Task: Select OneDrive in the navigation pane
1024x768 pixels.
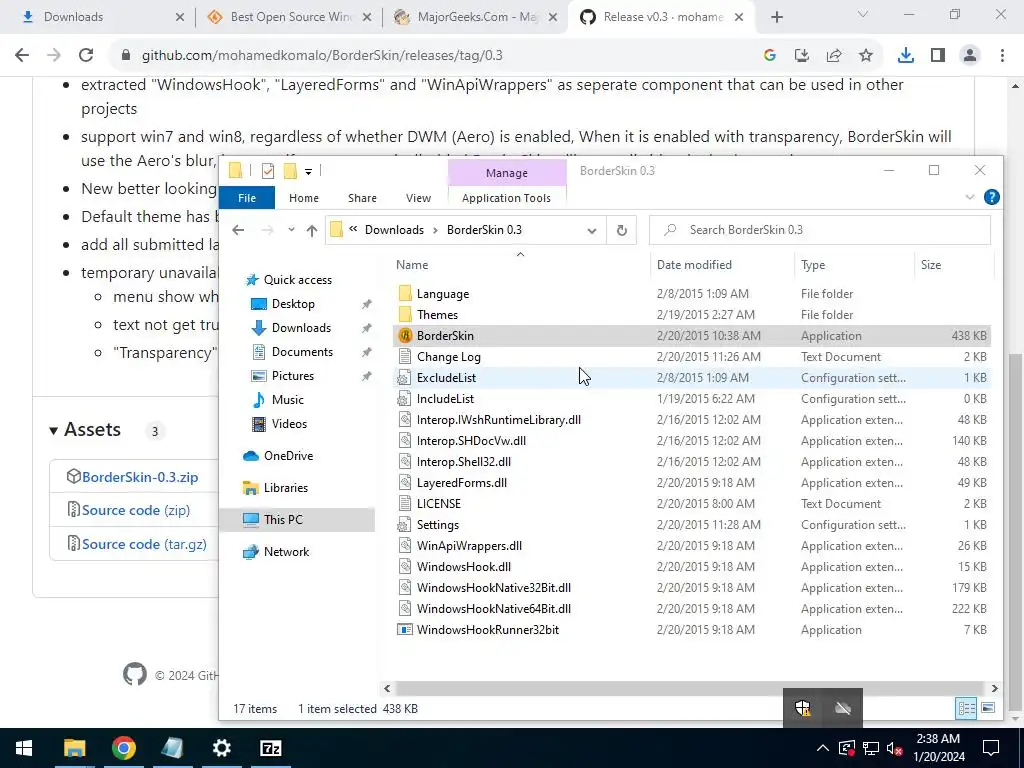Action: pyautogui.click(x=289, y=456)
